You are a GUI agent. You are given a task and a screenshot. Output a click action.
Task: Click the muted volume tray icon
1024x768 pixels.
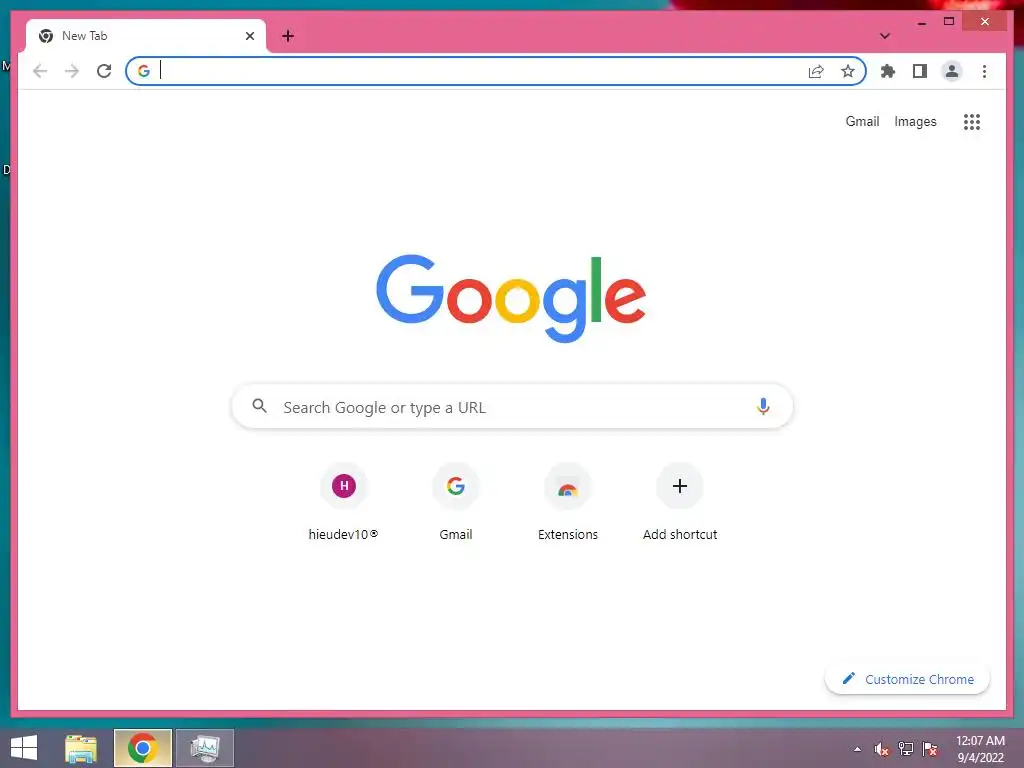point(881,749)
